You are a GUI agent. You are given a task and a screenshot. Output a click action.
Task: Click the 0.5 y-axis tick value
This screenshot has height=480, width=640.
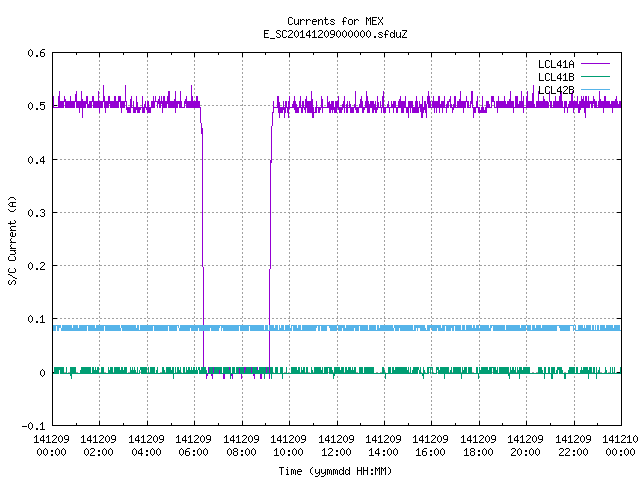pyautogui.click(x=36, y=106)
